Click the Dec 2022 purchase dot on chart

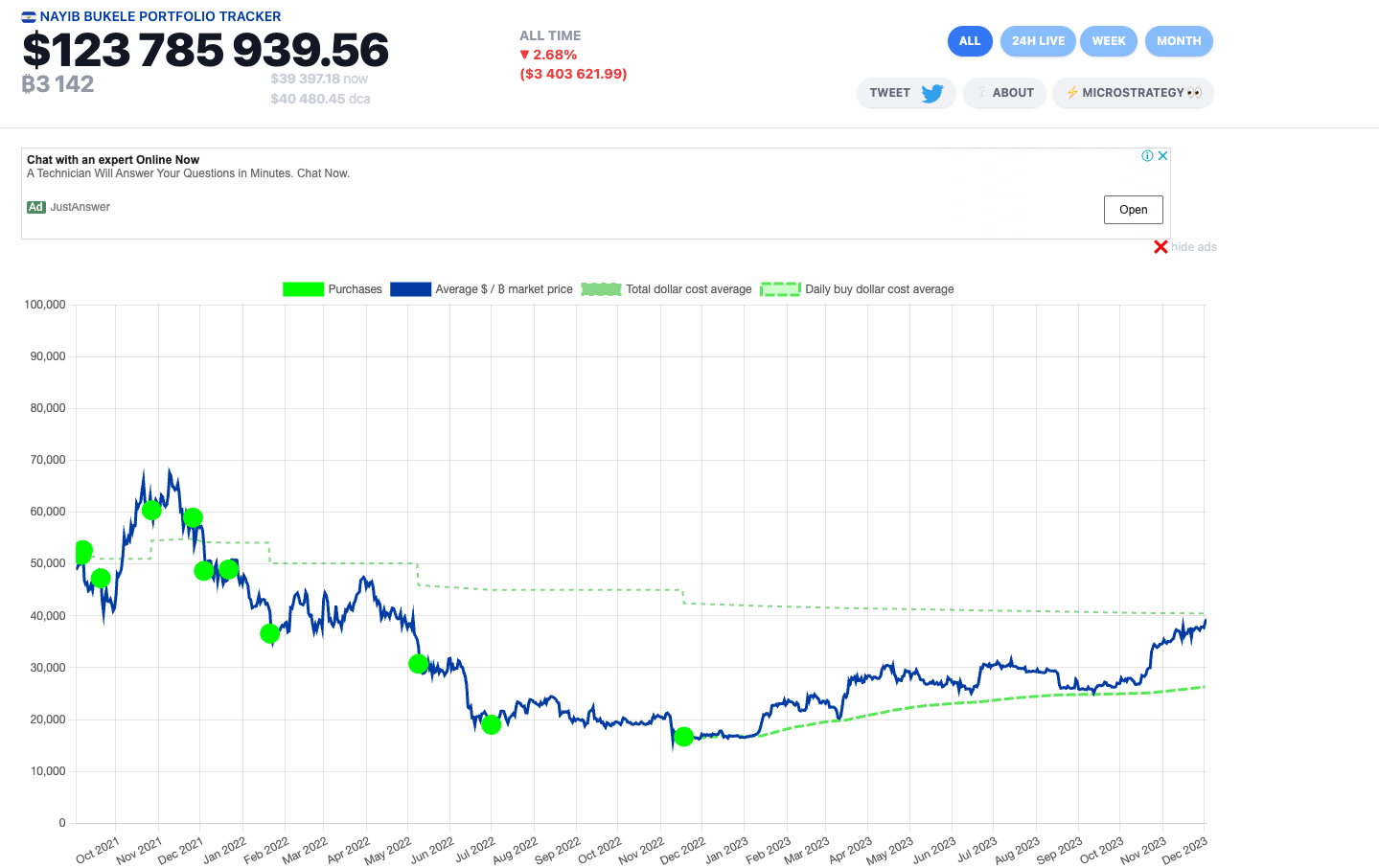683,737
